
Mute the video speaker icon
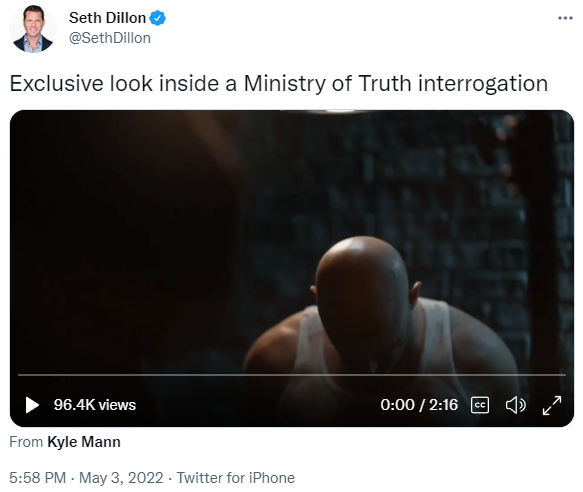coord(516,405)
